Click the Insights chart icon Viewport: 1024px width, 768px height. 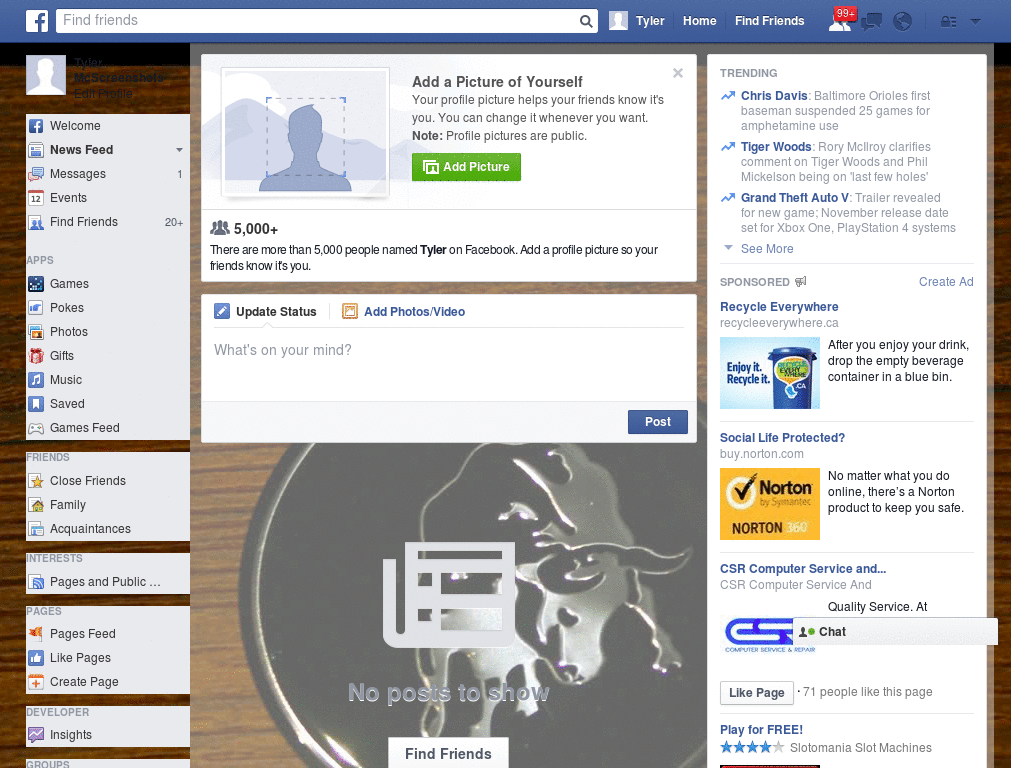pyautogui.click(x=36, y=735)
